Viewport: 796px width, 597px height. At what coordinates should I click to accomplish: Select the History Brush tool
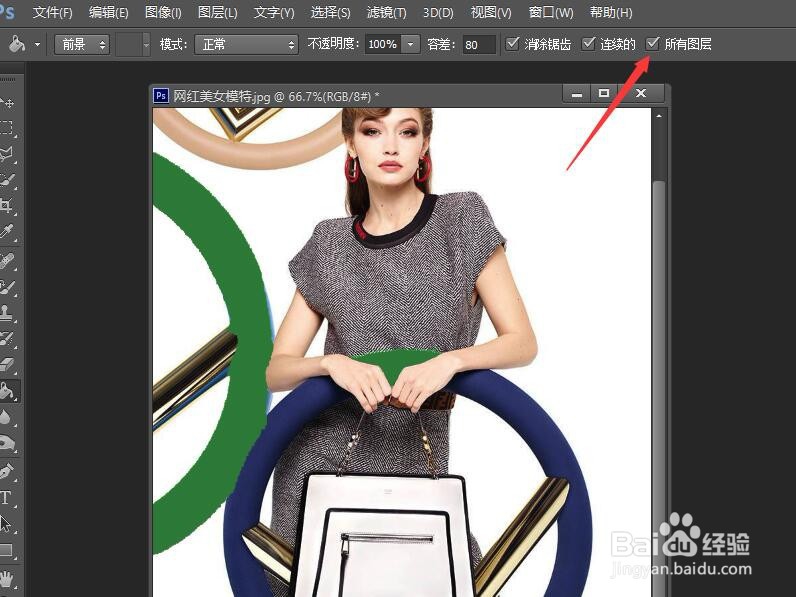pos(7,339)
